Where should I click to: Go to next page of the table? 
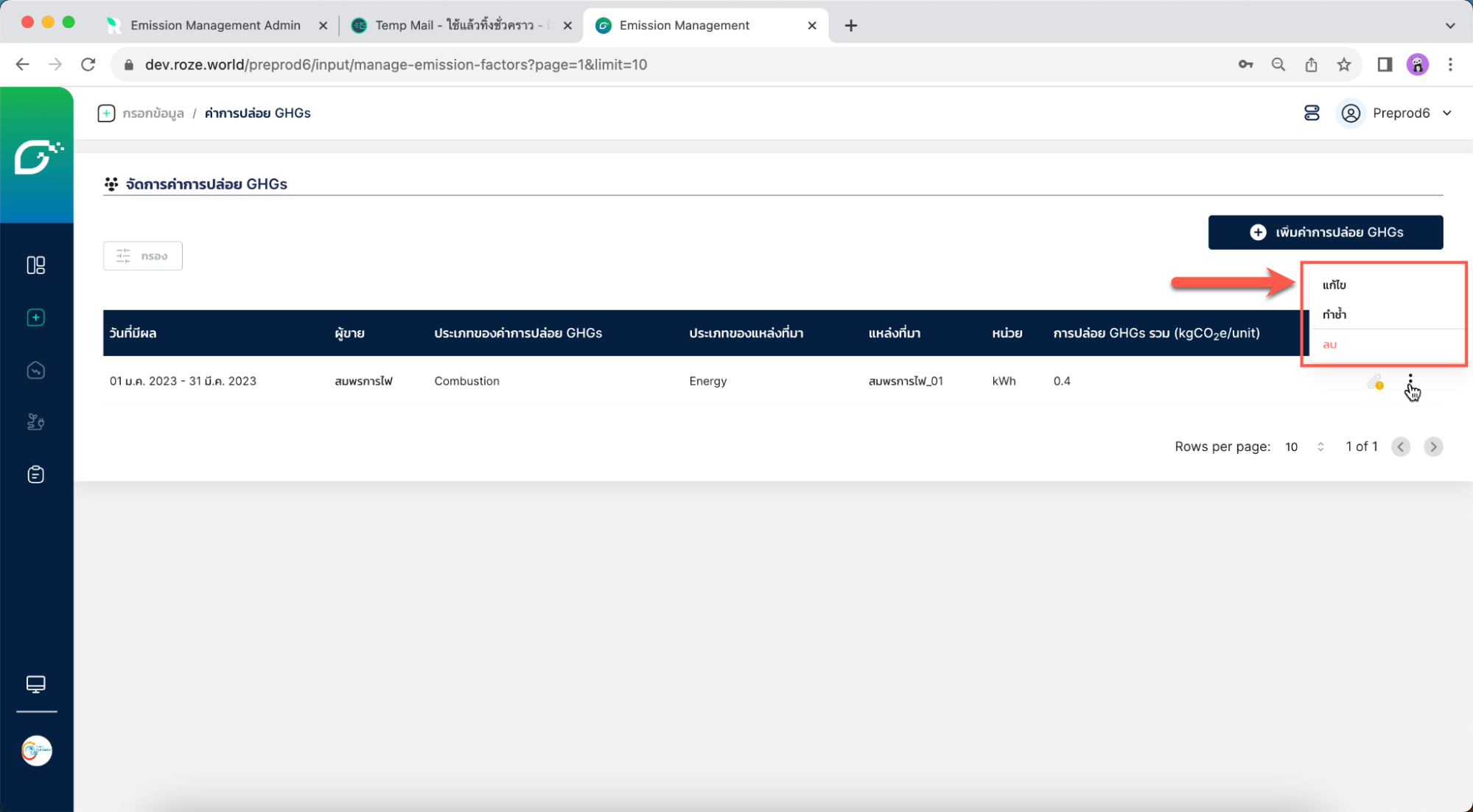click(x=1432, y=447)
